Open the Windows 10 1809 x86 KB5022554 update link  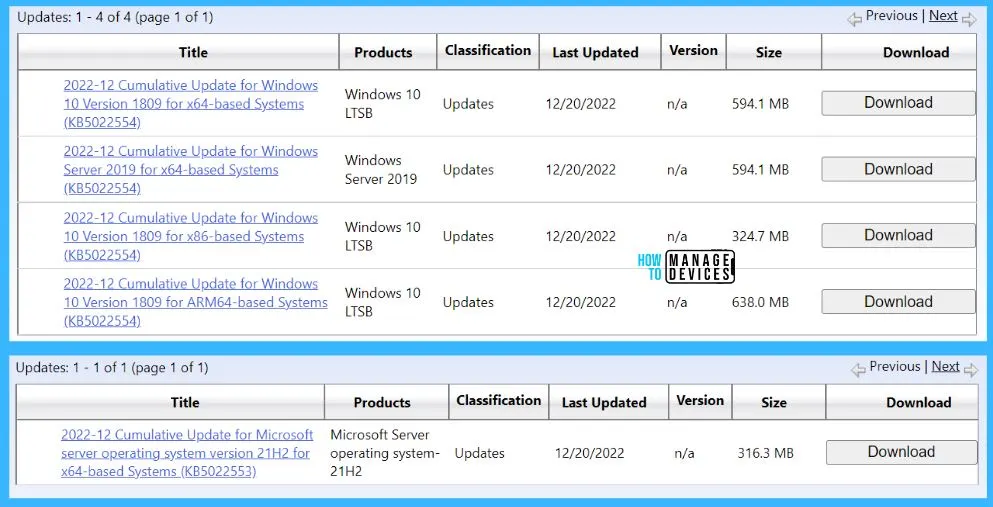click(x=191, y=236)
